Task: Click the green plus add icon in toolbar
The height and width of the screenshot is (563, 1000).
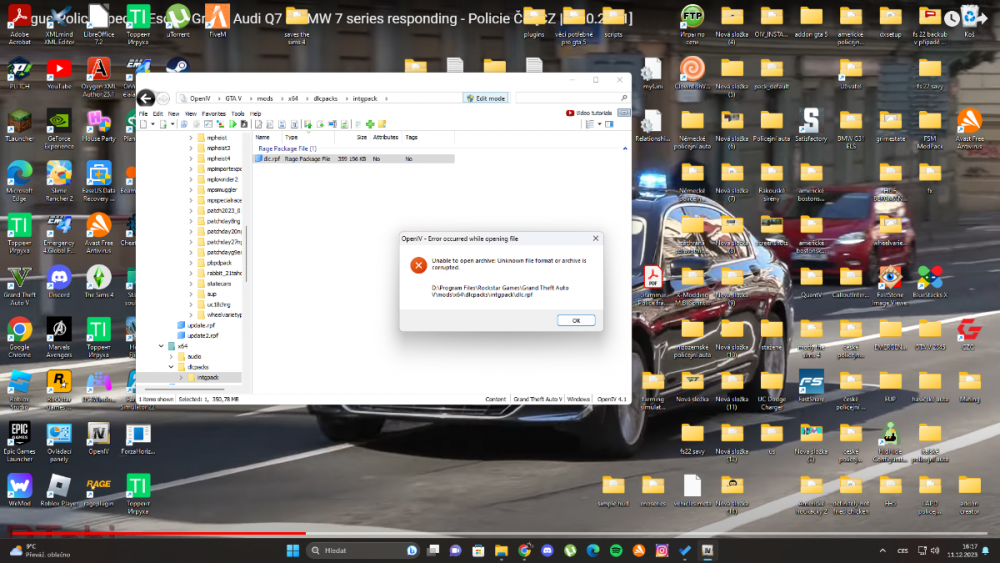Action: [x=369, y=124]
